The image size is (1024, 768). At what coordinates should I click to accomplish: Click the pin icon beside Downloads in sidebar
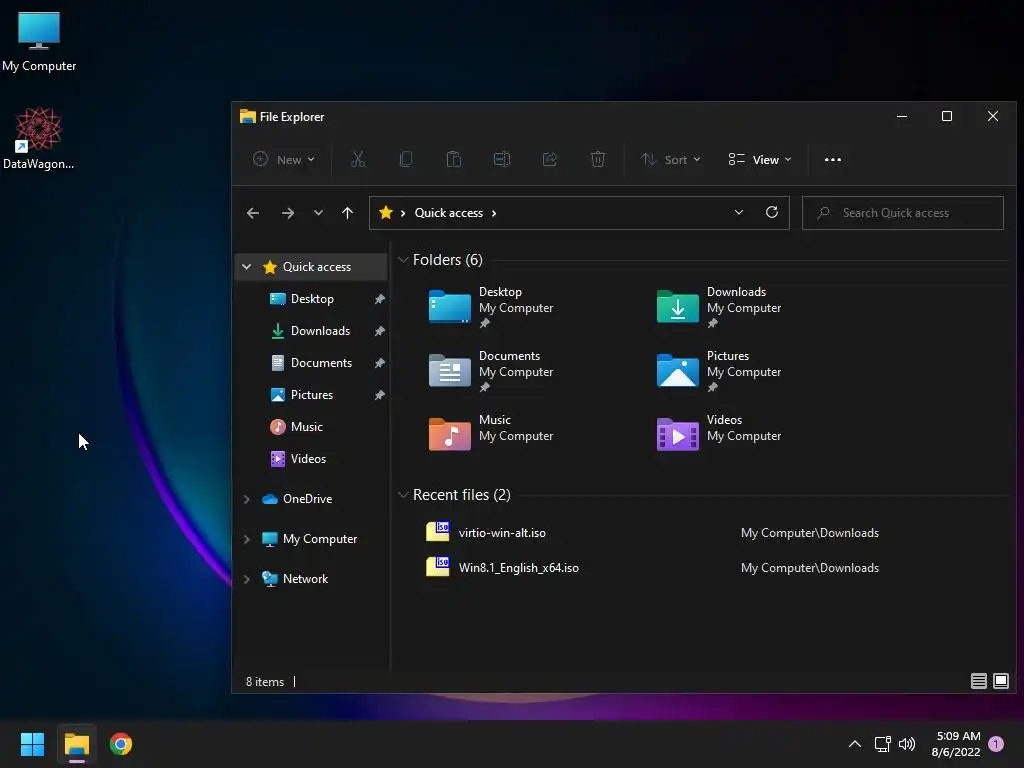(379, 331)
